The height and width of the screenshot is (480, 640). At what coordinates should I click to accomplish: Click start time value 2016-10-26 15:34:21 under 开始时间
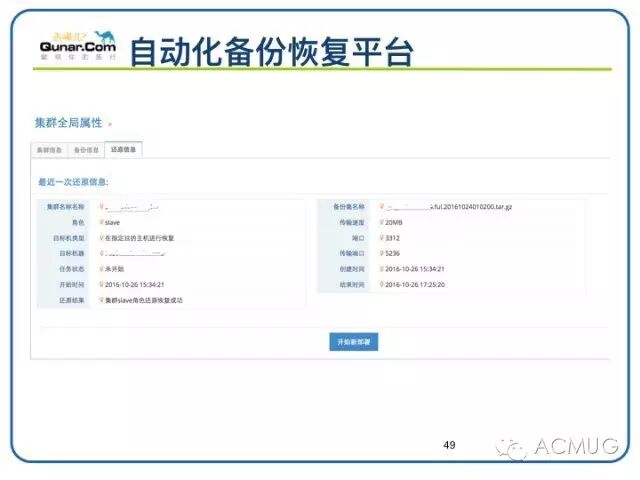click(x=135, y=284)
